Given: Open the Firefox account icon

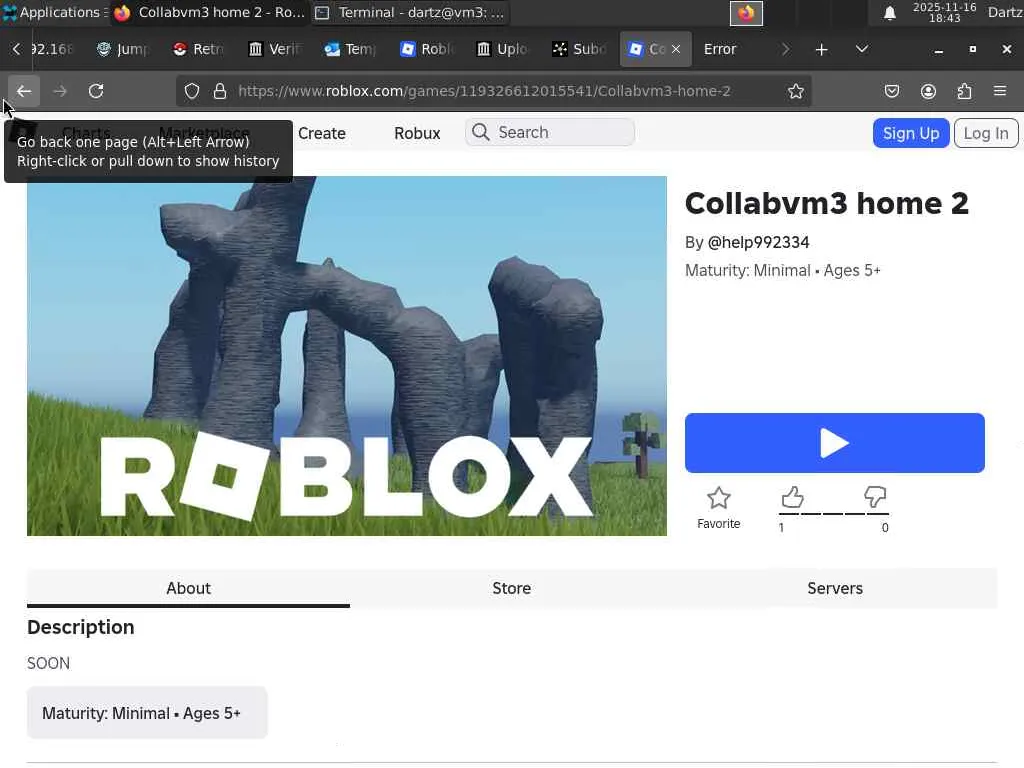Looking at the screenshot, I should click(x=928, y=91).
